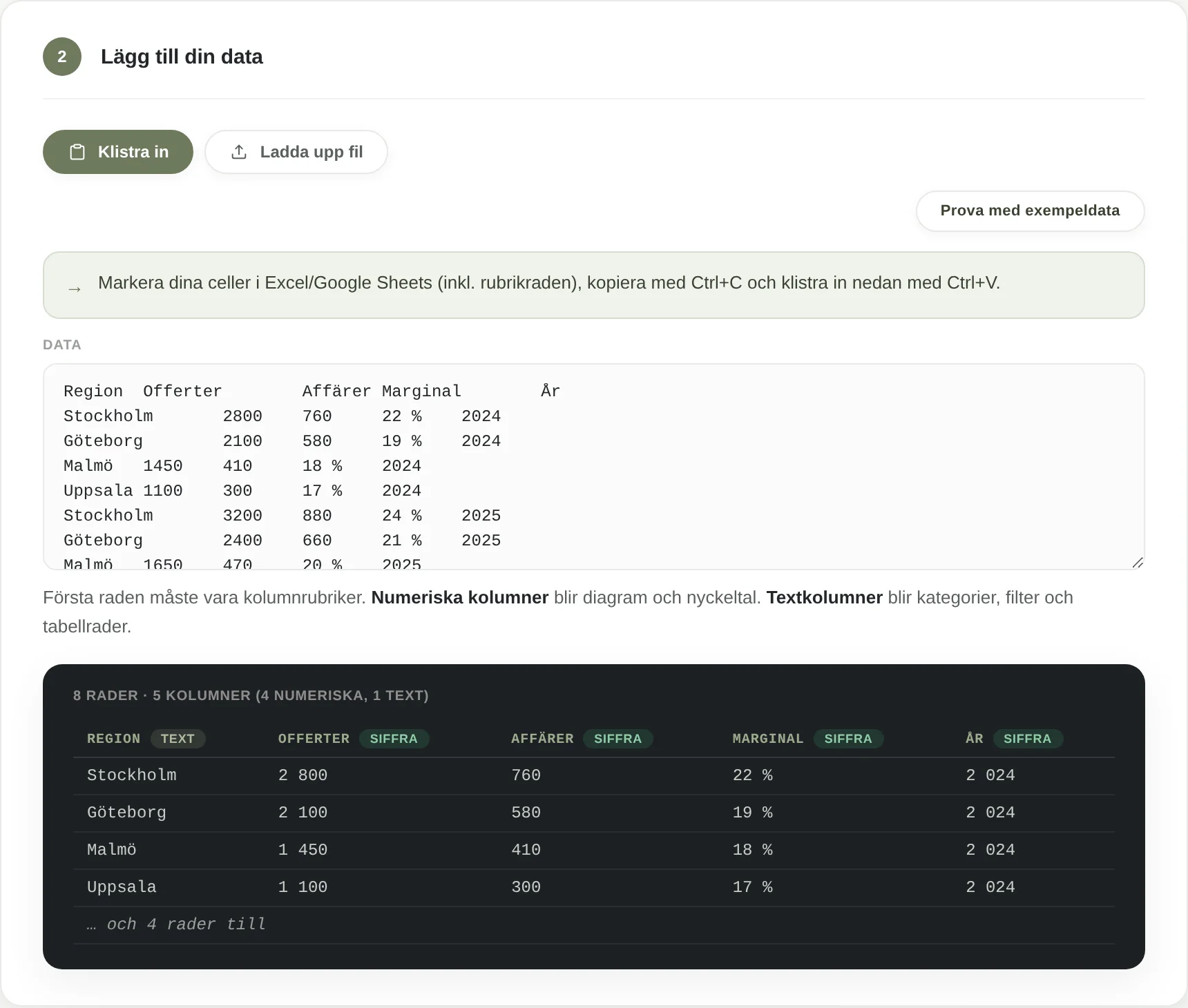Click the SIFFRA badge next to ÅR
This screenshot has width=1188, height=1008.
[1027, 739]
